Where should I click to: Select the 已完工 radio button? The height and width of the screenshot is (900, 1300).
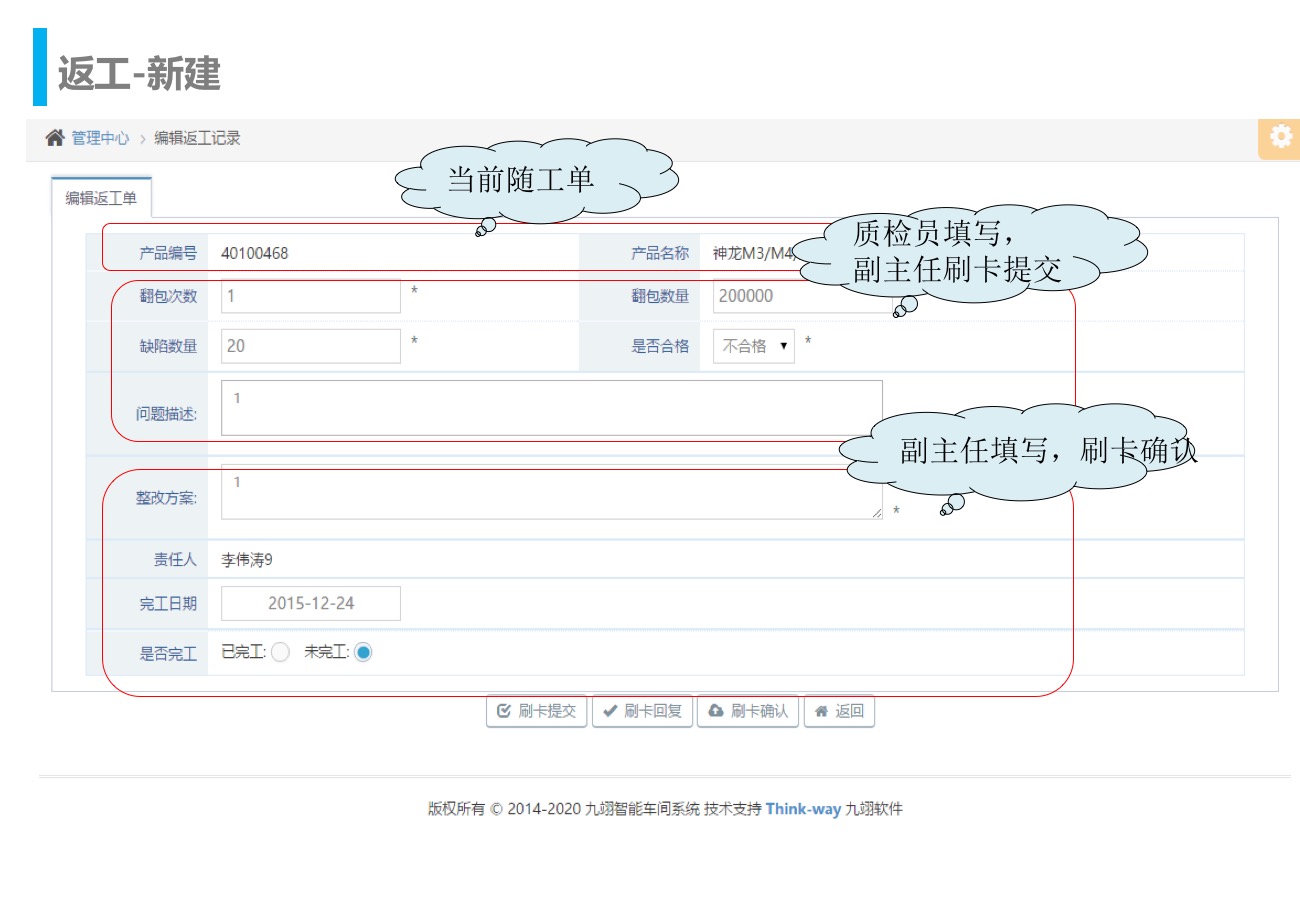click(280, 652)
